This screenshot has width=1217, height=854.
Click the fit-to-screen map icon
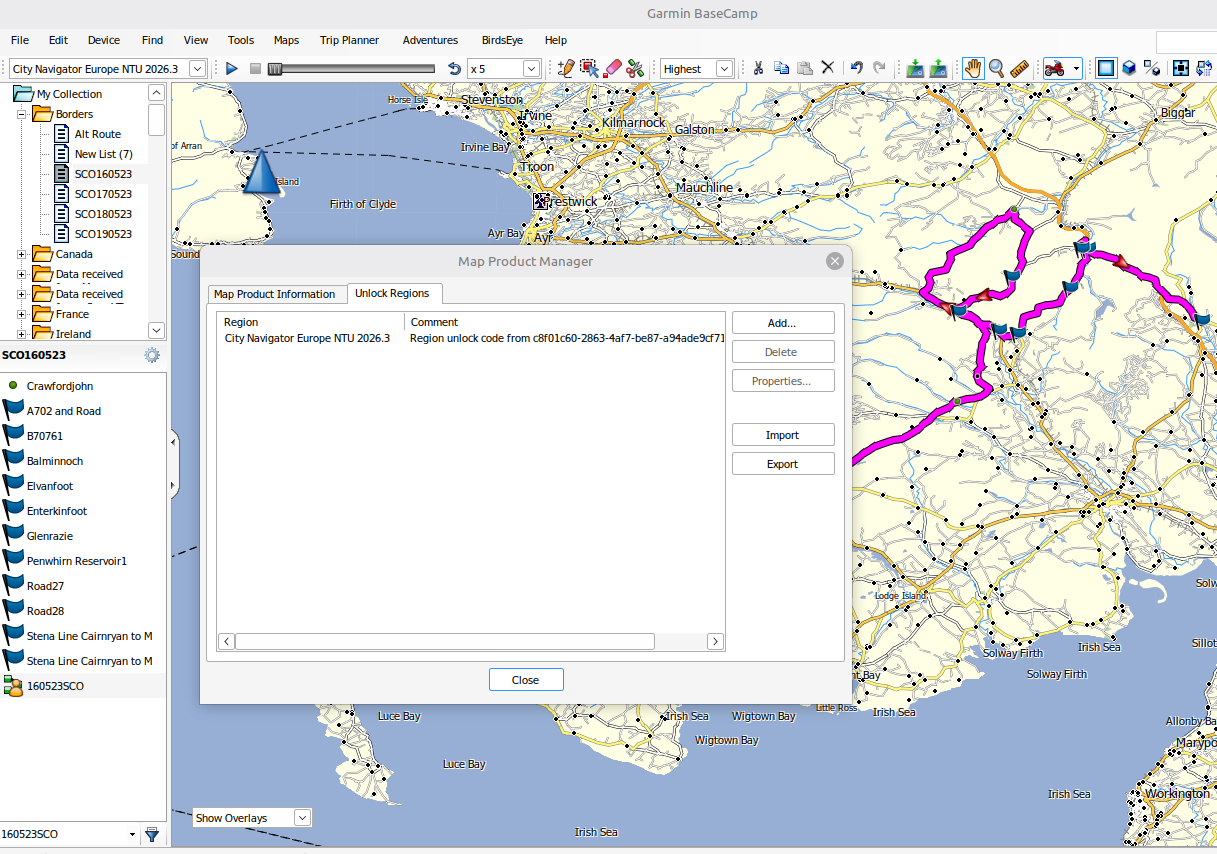1181,68
